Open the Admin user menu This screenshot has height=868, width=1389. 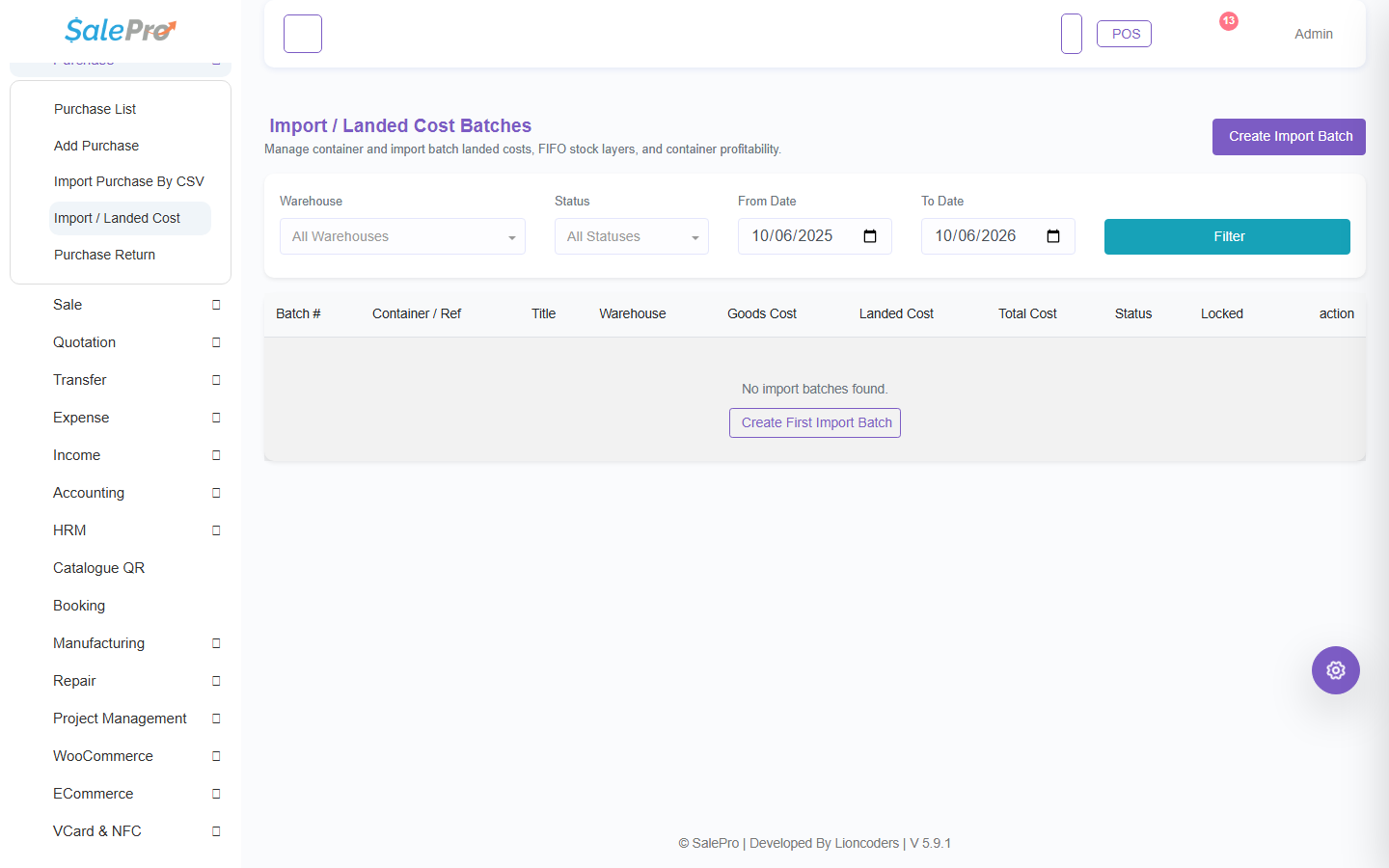(1314, 34)
